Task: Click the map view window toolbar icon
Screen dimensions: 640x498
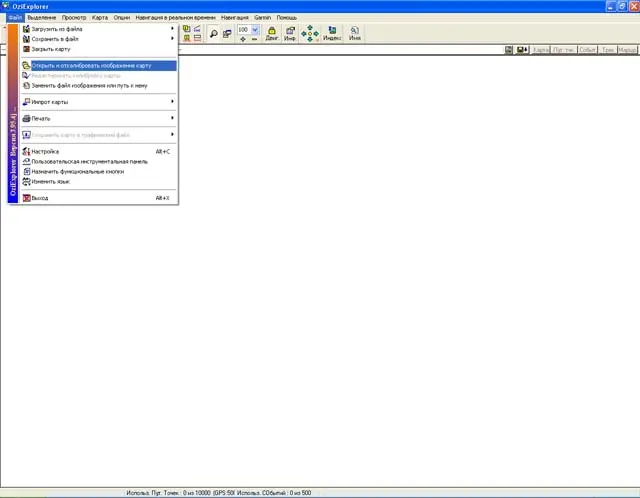Action: pyautogui.click(x=227, y=33)
